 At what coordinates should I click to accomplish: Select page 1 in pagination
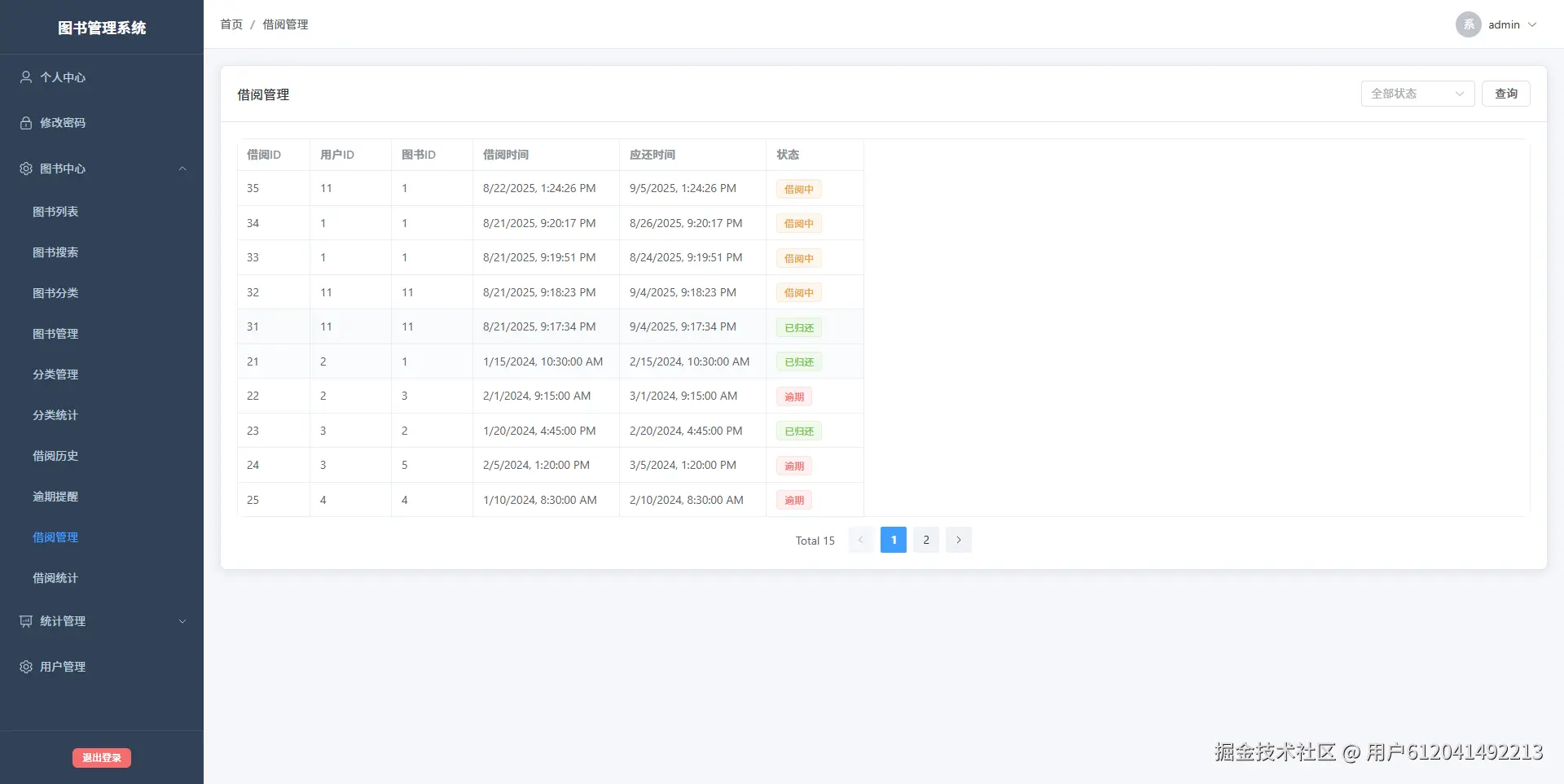[x=894, y=540]
